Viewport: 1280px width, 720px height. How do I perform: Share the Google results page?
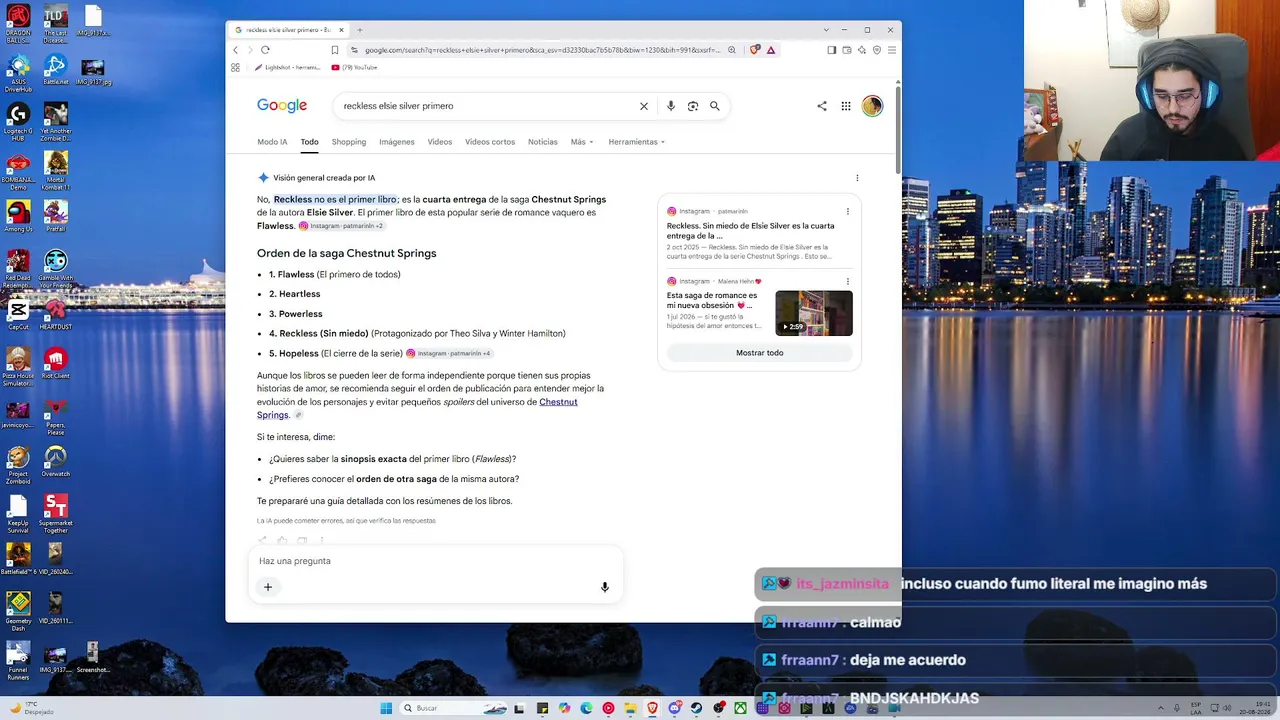click(x=822, y=106)
